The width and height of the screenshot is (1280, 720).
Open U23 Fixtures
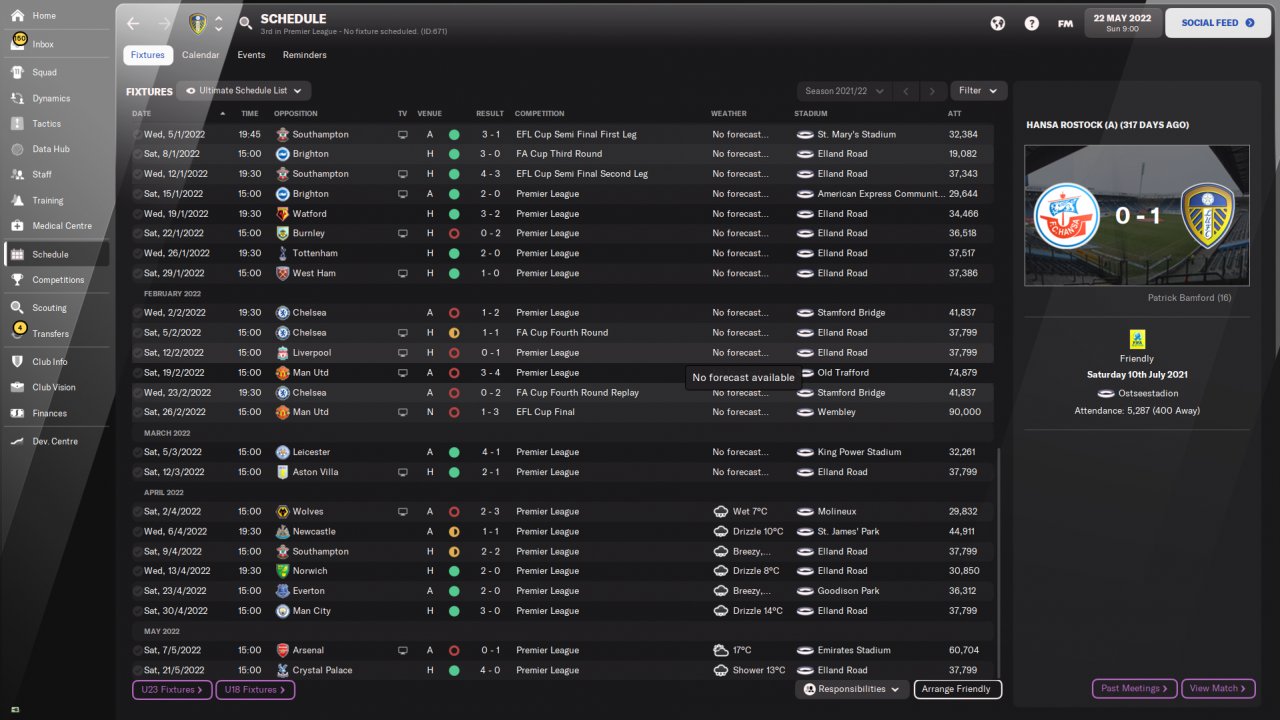pos(171,690)
